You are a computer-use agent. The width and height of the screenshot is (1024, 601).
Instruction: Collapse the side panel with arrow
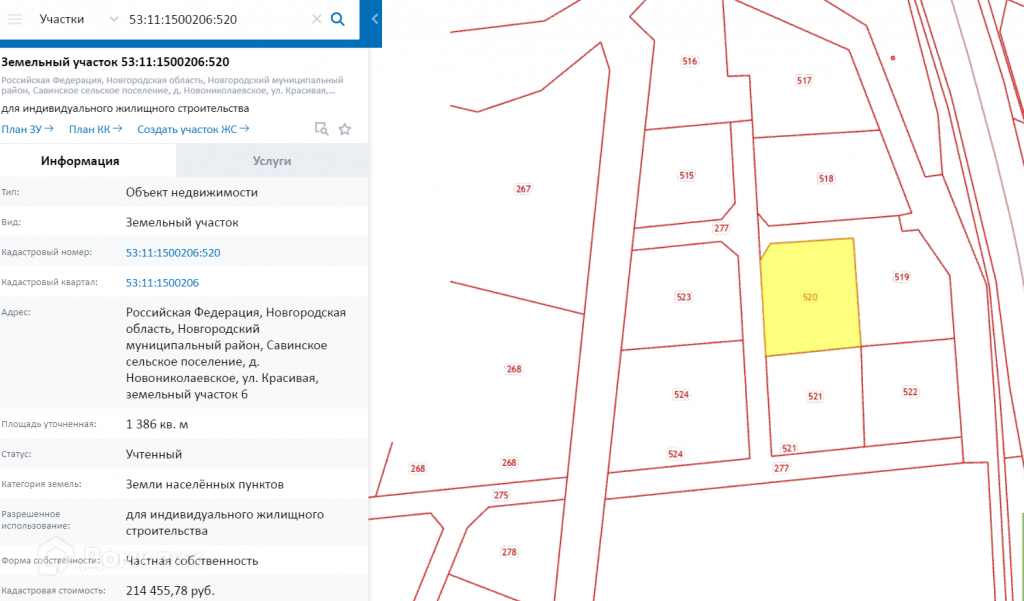click(374, 19)
